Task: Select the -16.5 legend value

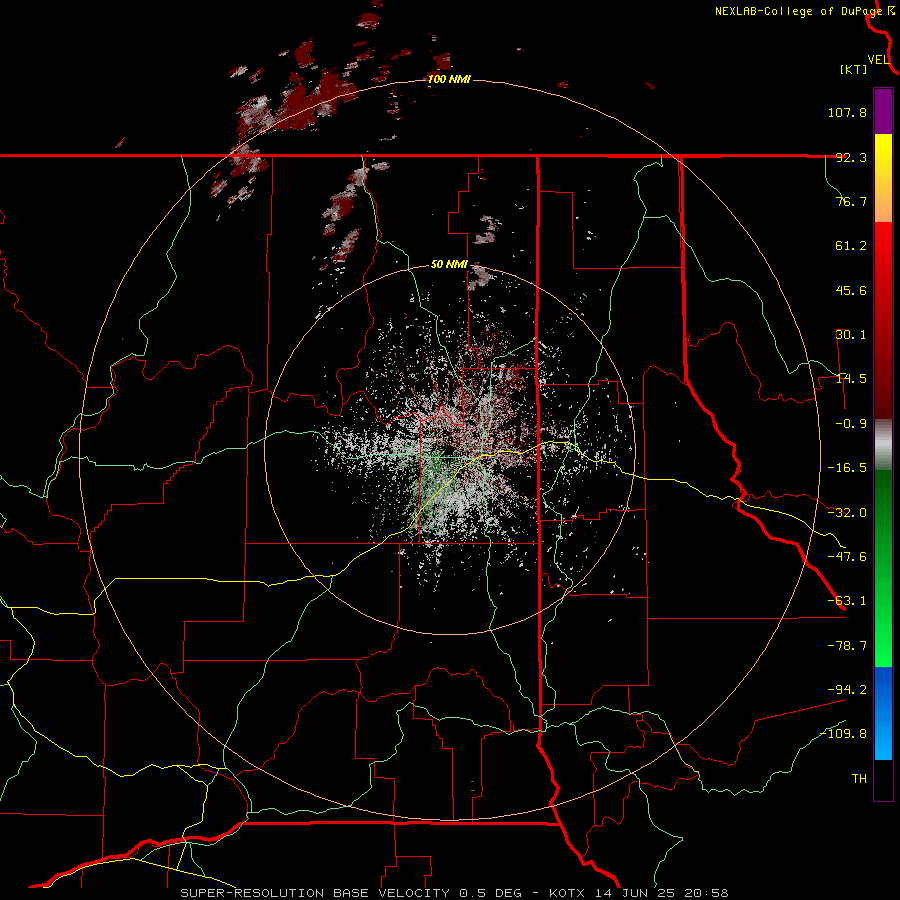Action: 847,468
